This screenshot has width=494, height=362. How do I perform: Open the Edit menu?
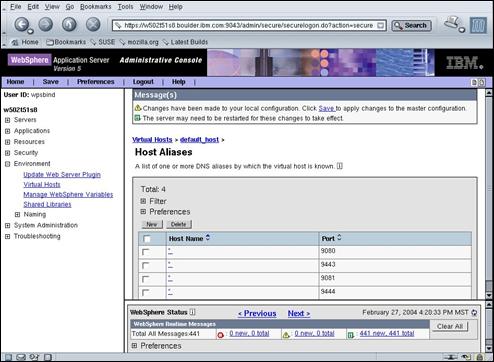(33, 7)
